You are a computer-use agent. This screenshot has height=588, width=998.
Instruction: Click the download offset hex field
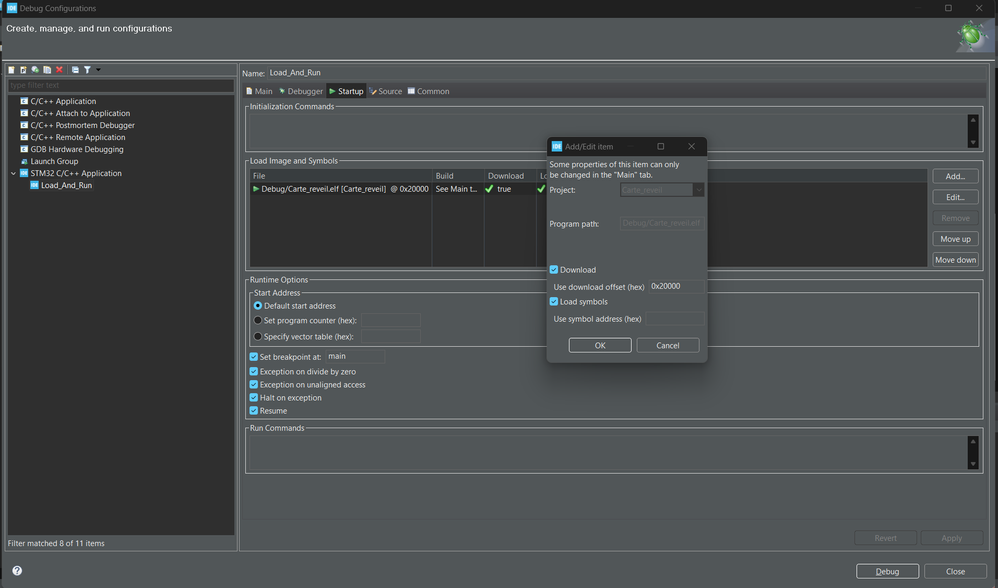pyautogui.click(x=676, y=286)
